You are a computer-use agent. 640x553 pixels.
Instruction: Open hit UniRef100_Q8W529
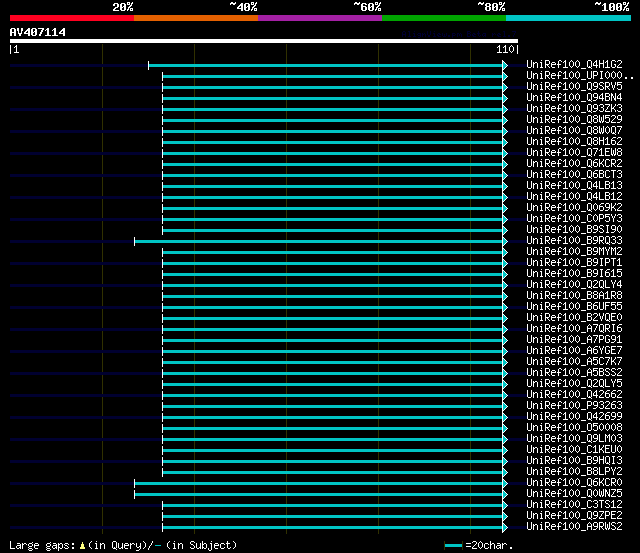click(x=574, y=120)
